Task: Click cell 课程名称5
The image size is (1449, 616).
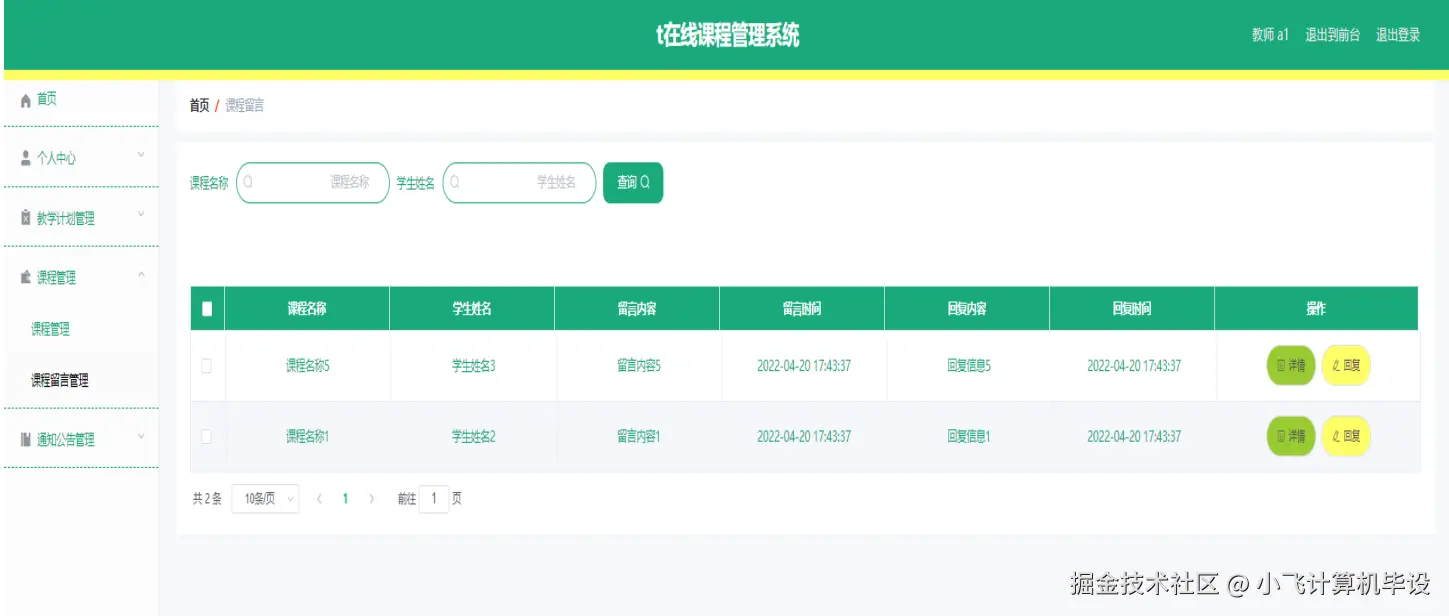Action: pyautogui.click(x=308, y=366)
